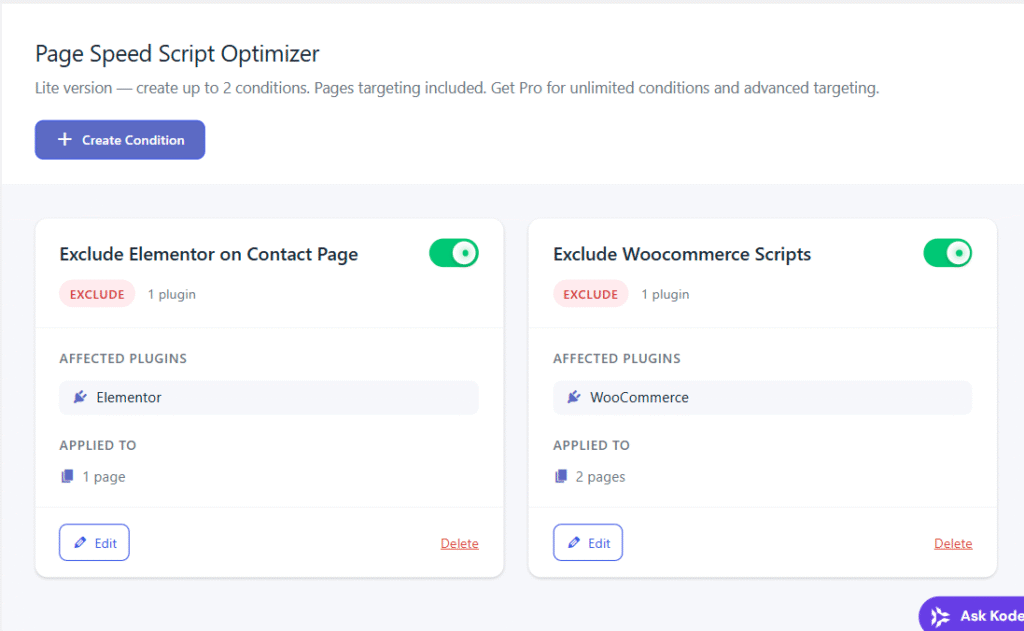Open the Ask Kode chat button
The height and width of the screenshot is (631, 1024).
(x=975, y=616)
